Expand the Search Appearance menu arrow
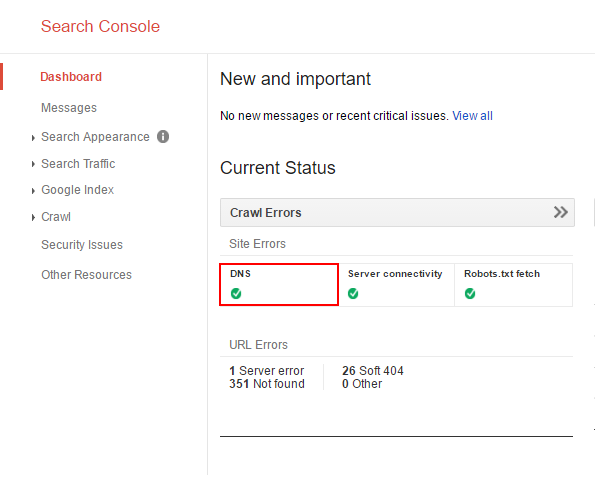The image size is (595, 480). click(33, 138)
